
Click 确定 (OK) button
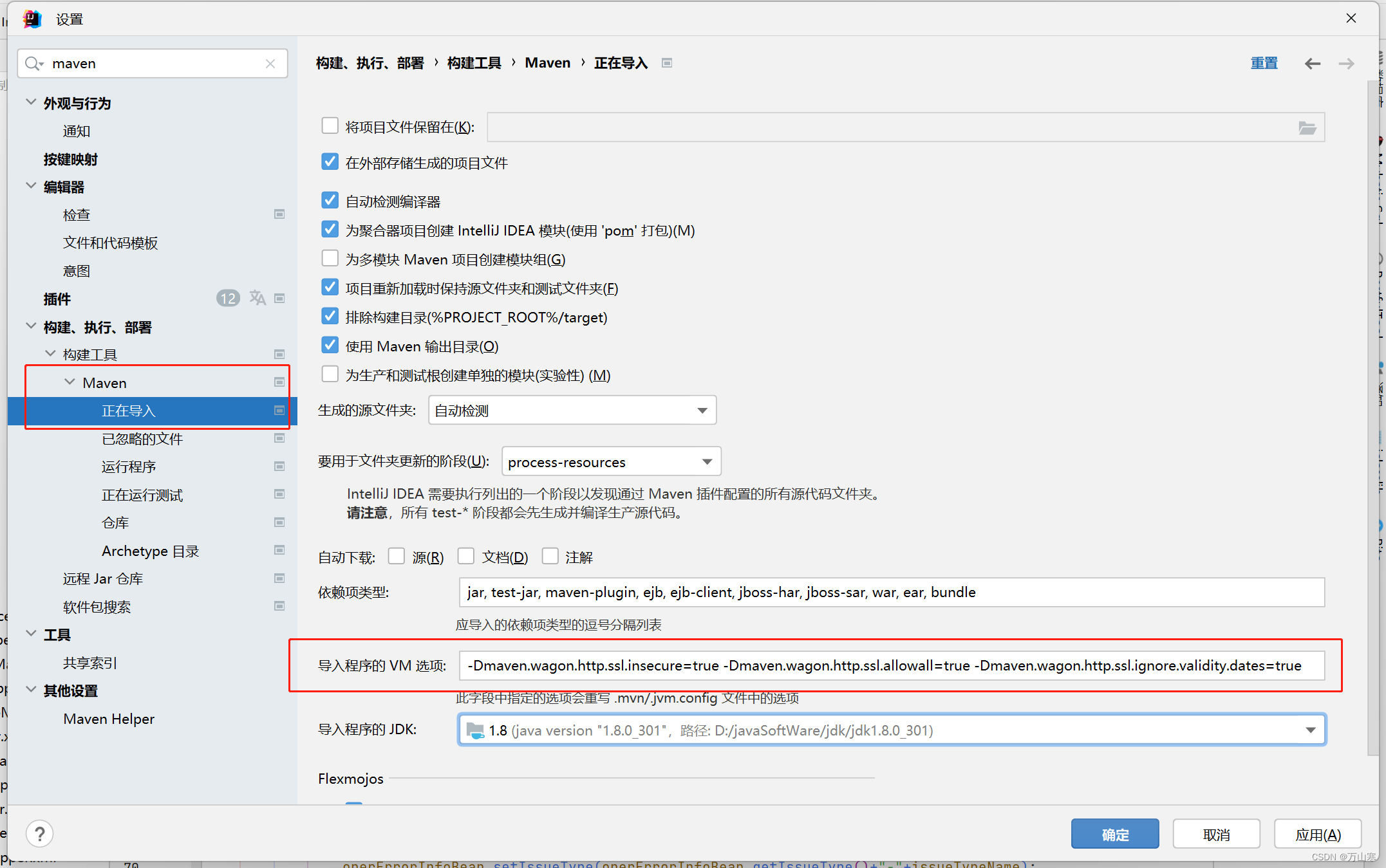click(1116, 834)
